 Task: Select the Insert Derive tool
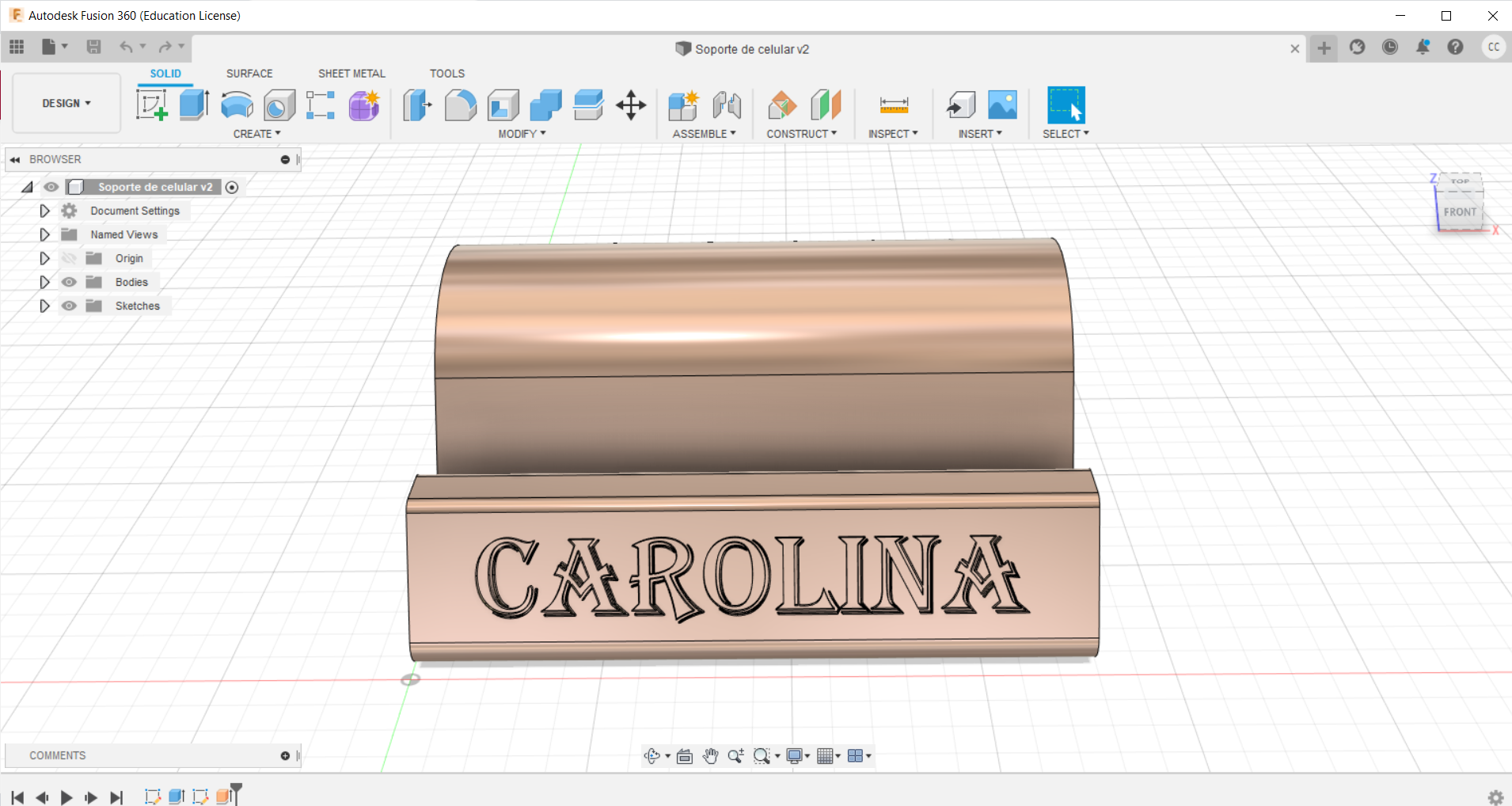(960, 105)
